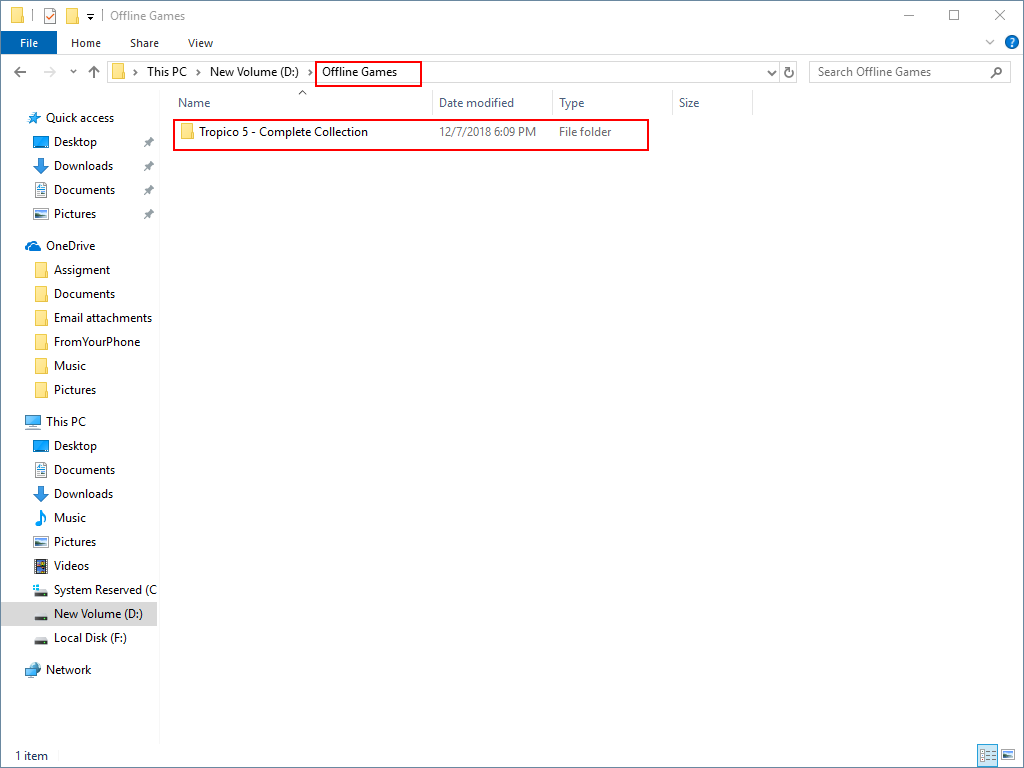Switch to the View ribbon tab
Screen dimensions: 1024x768
[200, 43]
